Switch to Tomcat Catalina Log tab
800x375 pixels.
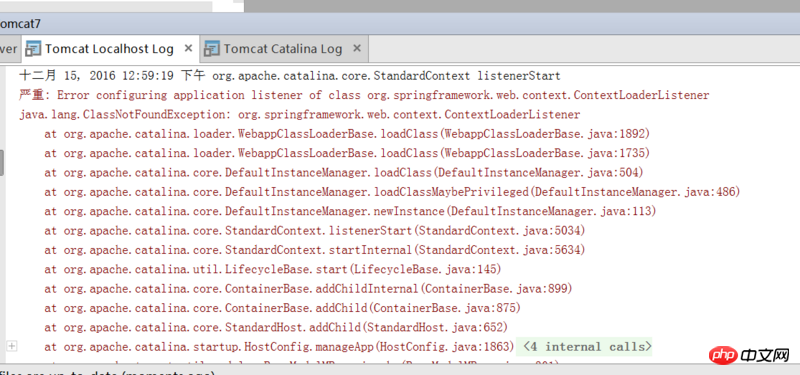(x=283, y=49)
